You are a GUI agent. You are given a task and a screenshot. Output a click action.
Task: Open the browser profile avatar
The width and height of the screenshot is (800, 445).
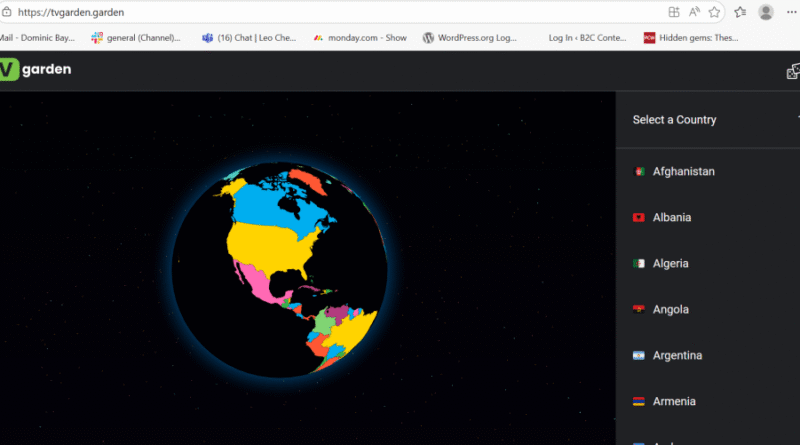(x=766, y=12)
